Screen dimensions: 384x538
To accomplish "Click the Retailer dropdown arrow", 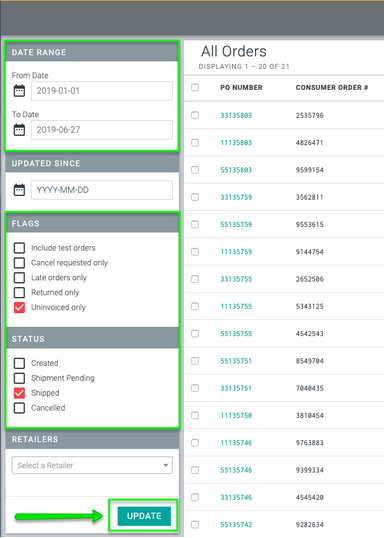I will point(166,466).
